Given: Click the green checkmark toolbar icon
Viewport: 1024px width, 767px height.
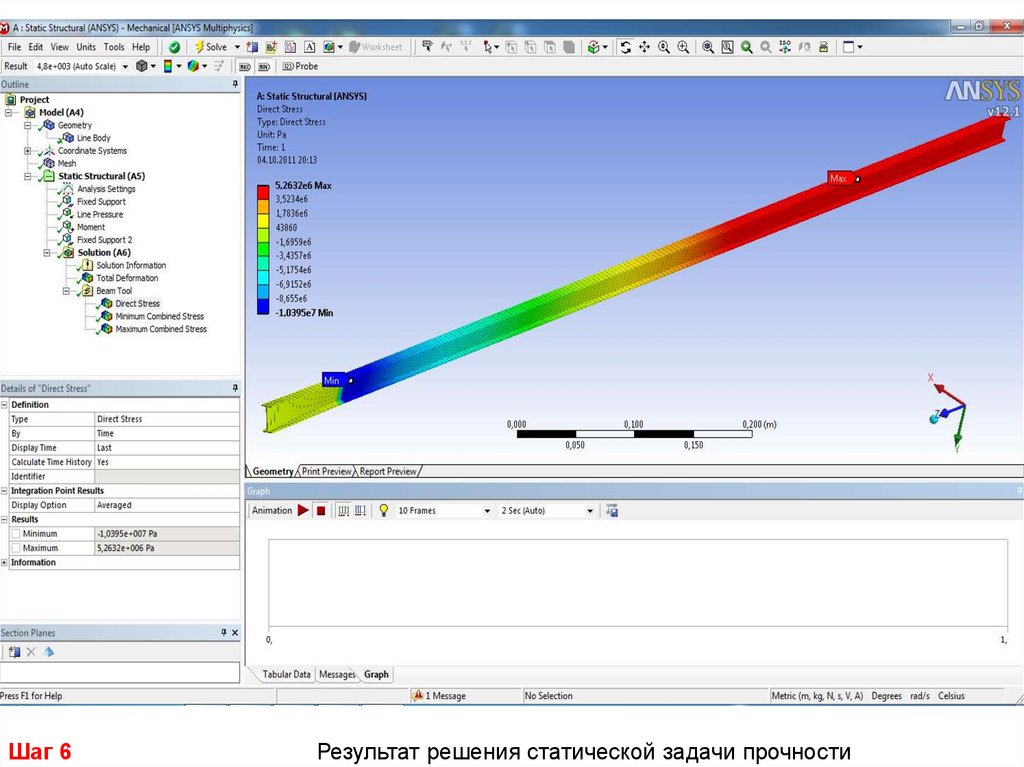Looking at the screenshot, I should [x=174, y=47].
